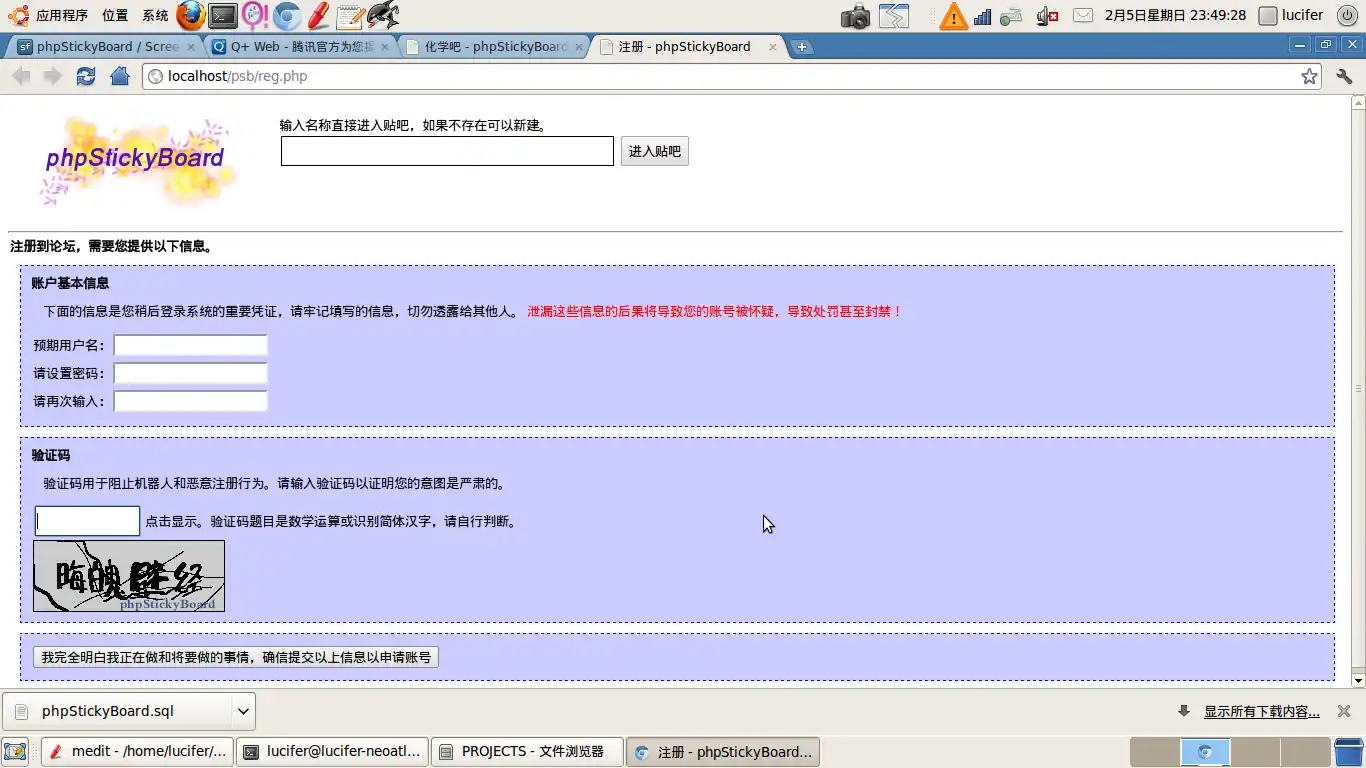Close the 化学吧 tab

point(578,47)
